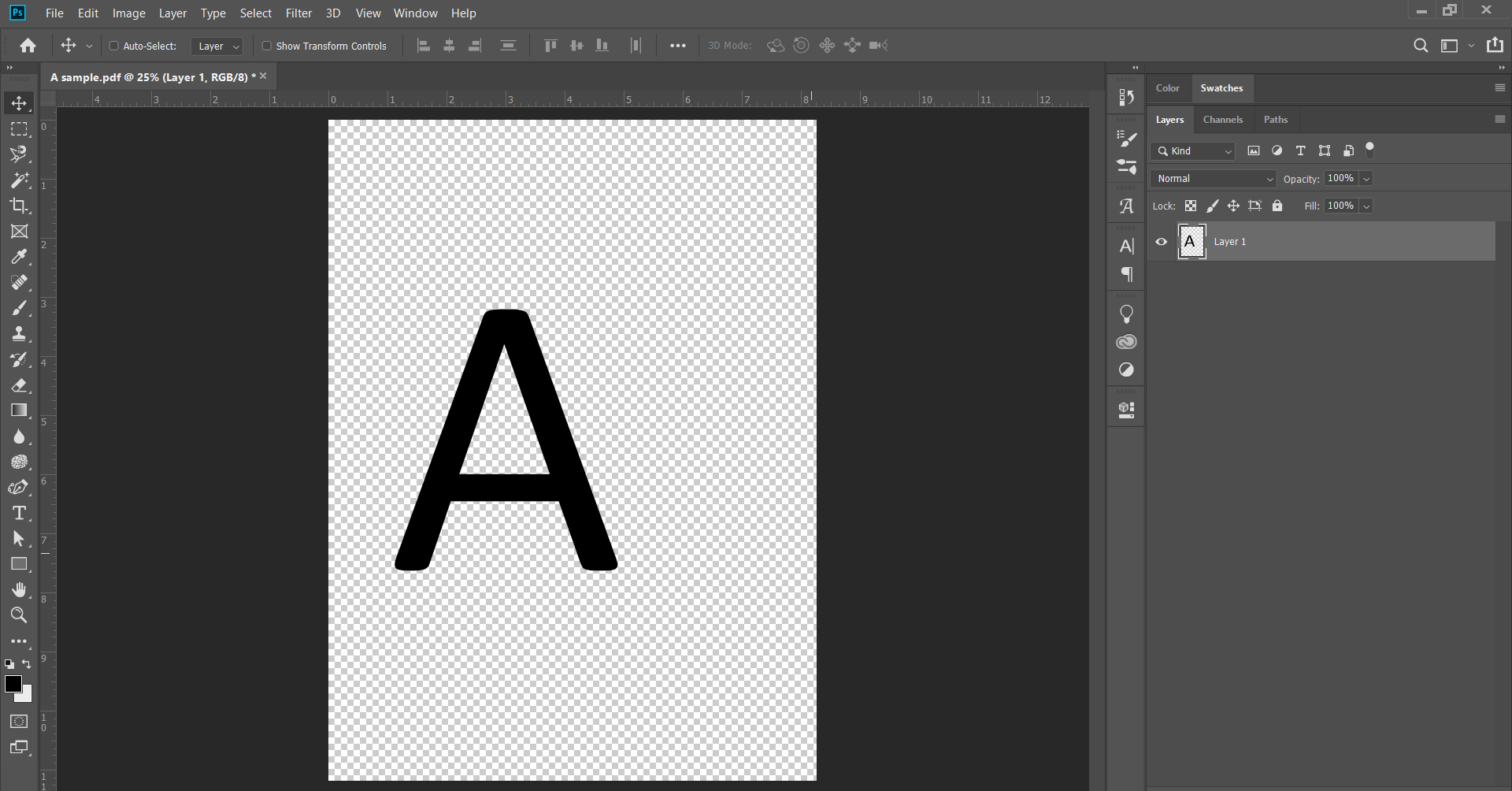The image size is (1512, 791).
Task: Hide Layer 1 using its eye toggle
Action: click(1162, 242)
